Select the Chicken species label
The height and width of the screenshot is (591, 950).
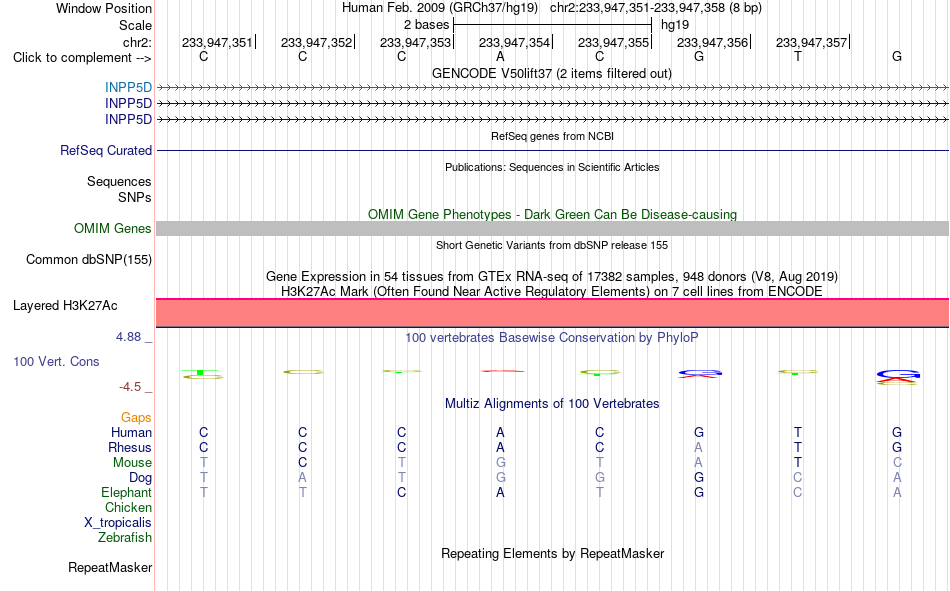pyautogui.click(x=128, y=508)
